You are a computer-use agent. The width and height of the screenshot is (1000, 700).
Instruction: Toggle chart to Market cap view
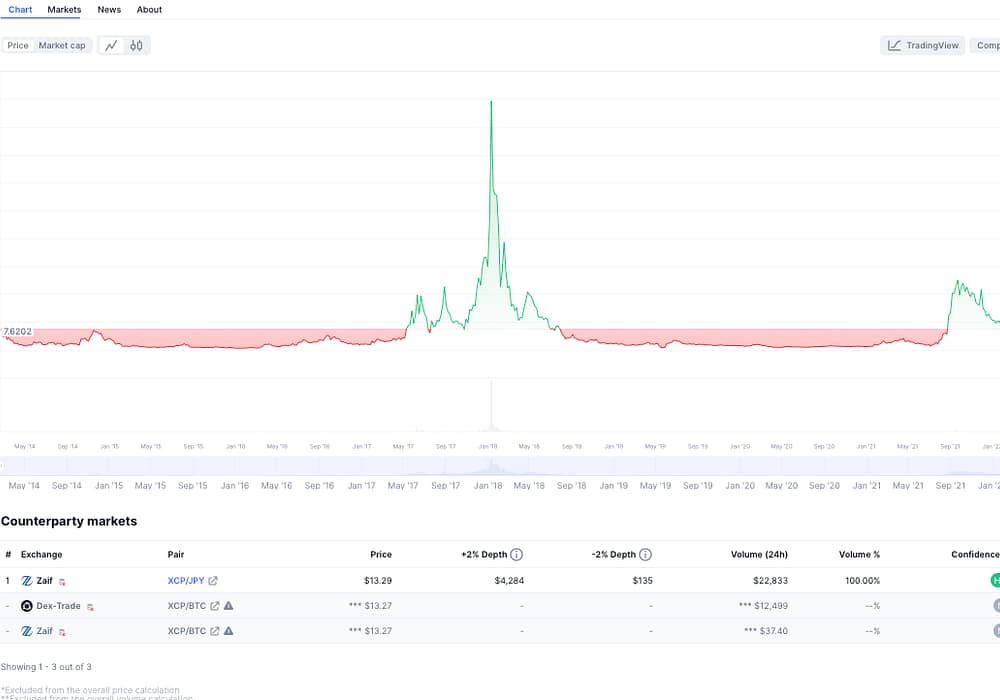tap(62, 45)
